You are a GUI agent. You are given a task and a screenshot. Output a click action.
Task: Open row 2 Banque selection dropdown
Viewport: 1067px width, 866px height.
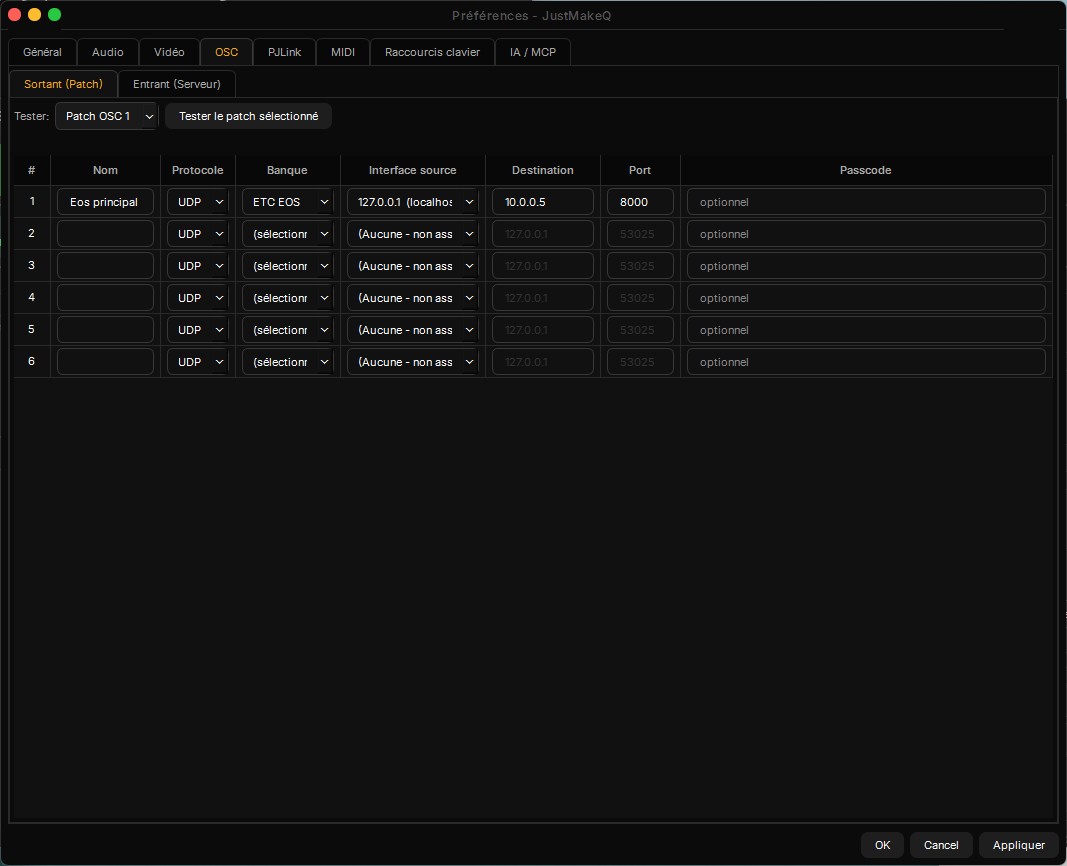coord(287,234)
